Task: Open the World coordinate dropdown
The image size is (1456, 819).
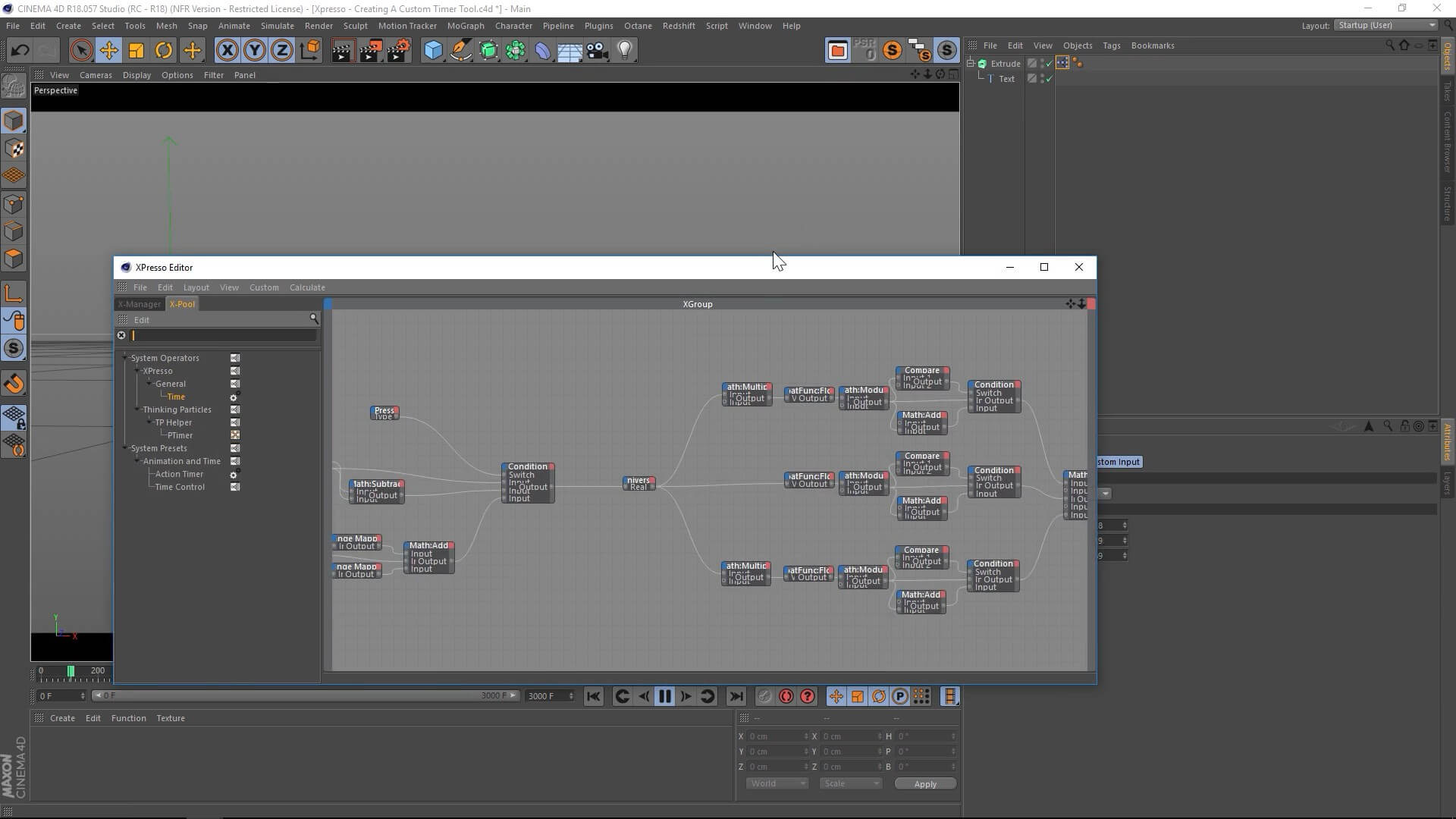Action: tap(777, 783)
